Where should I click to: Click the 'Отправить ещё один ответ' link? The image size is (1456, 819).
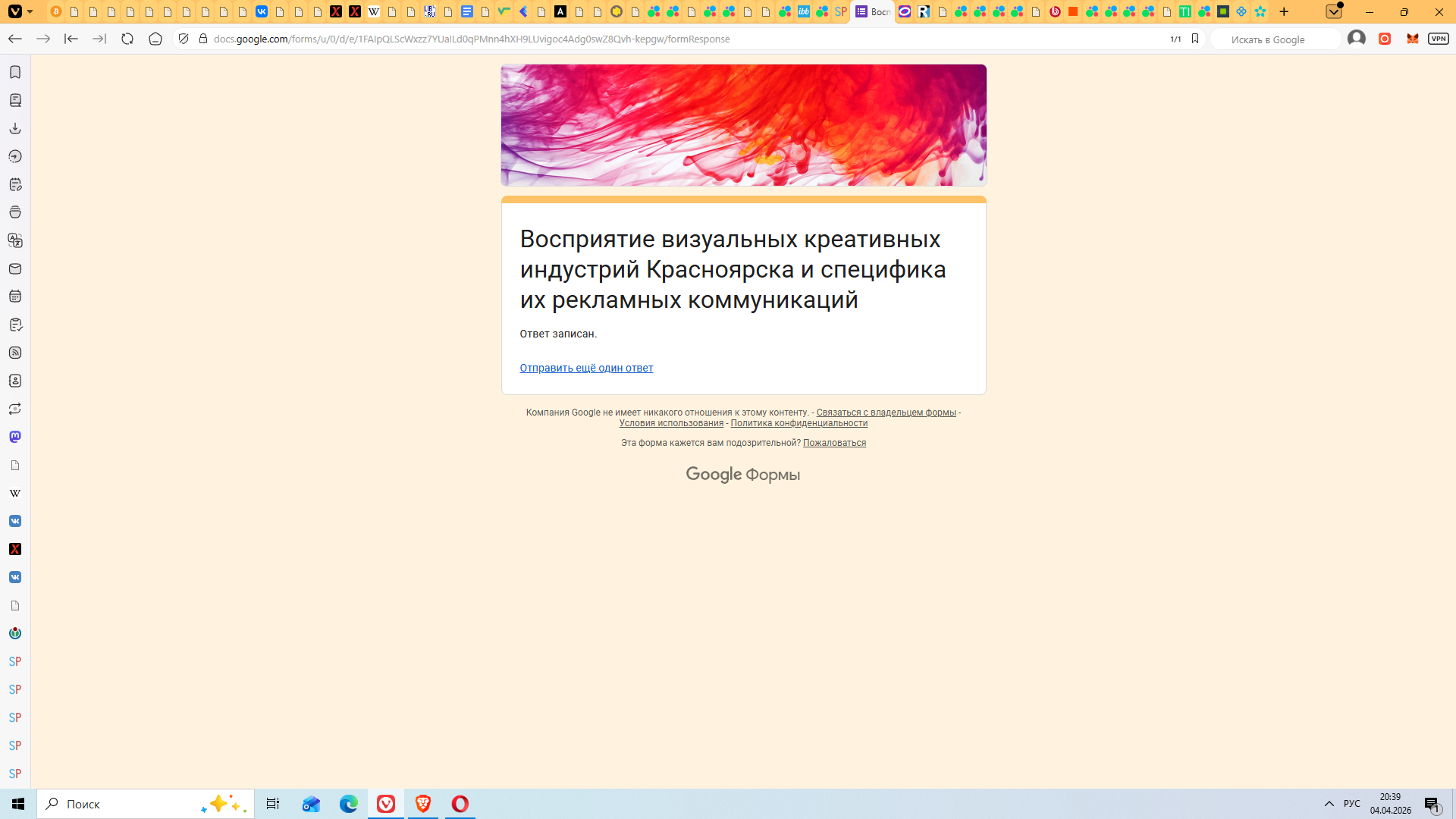pyautogui.click(x=586, y=368)
